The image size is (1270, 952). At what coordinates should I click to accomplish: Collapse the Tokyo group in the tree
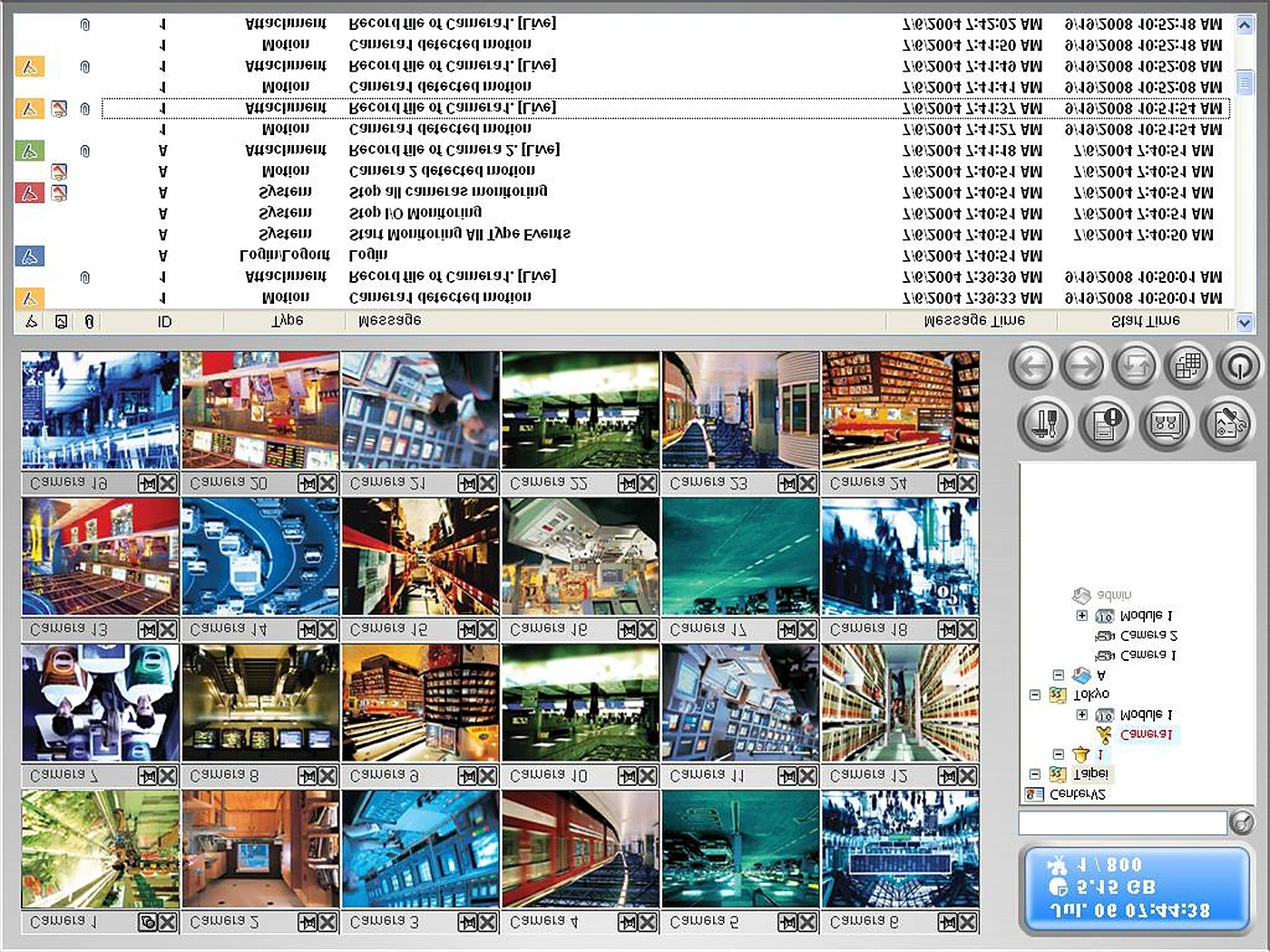[x=1034, y=695]
